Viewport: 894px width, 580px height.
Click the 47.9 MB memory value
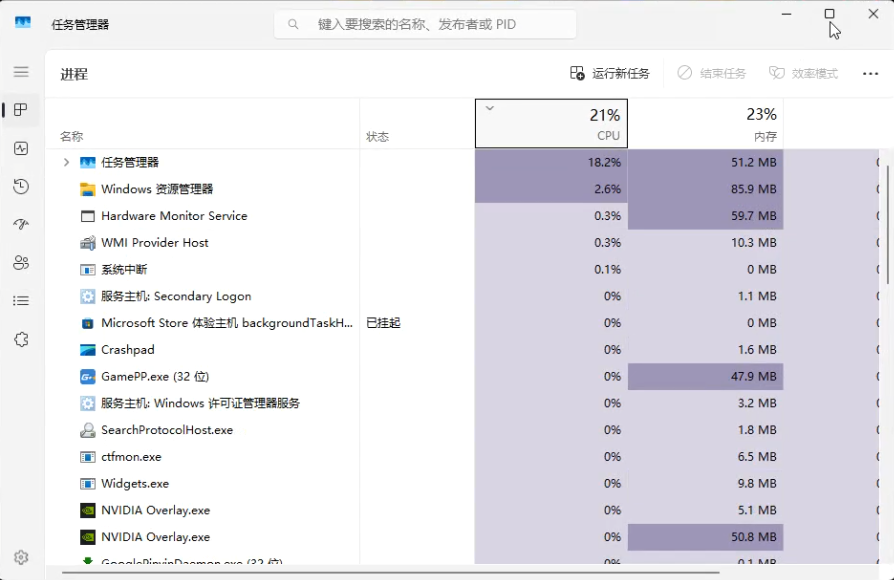click(754, 376)
